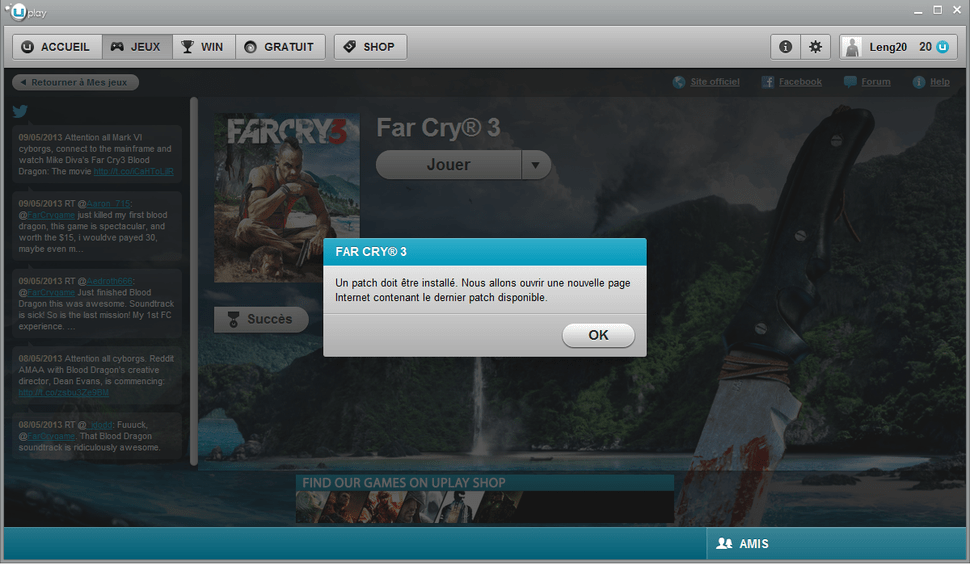Click the Help info icon

(919, 82)
